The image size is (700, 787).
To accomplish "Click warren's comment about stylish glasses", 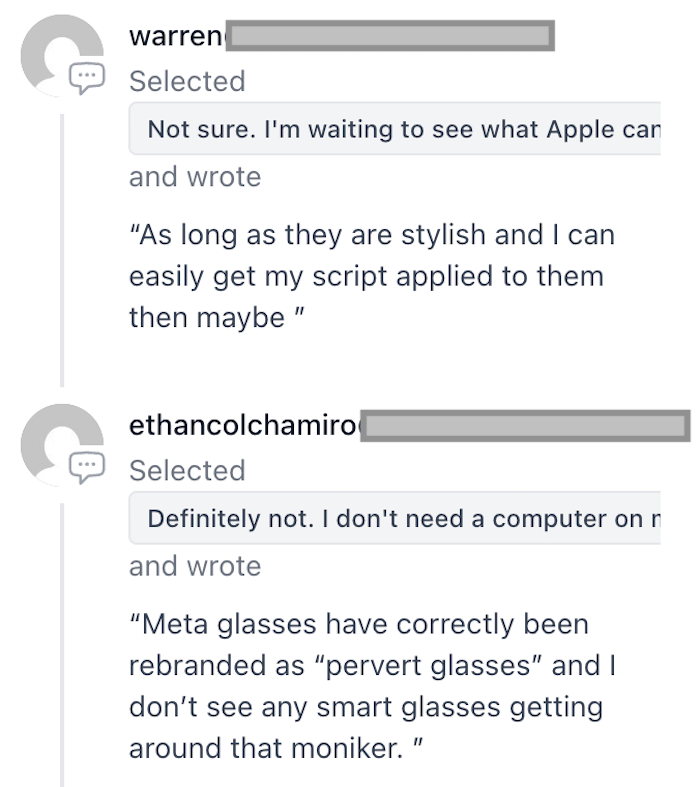I will (372, 276).
